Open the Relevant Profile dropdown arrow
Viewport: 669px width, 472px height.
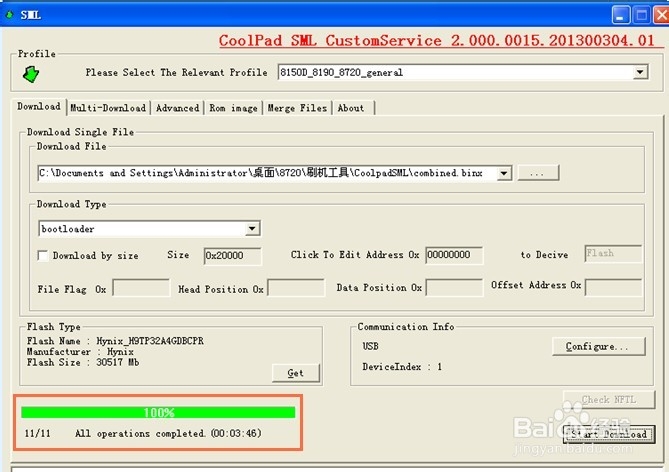[640, 72]
